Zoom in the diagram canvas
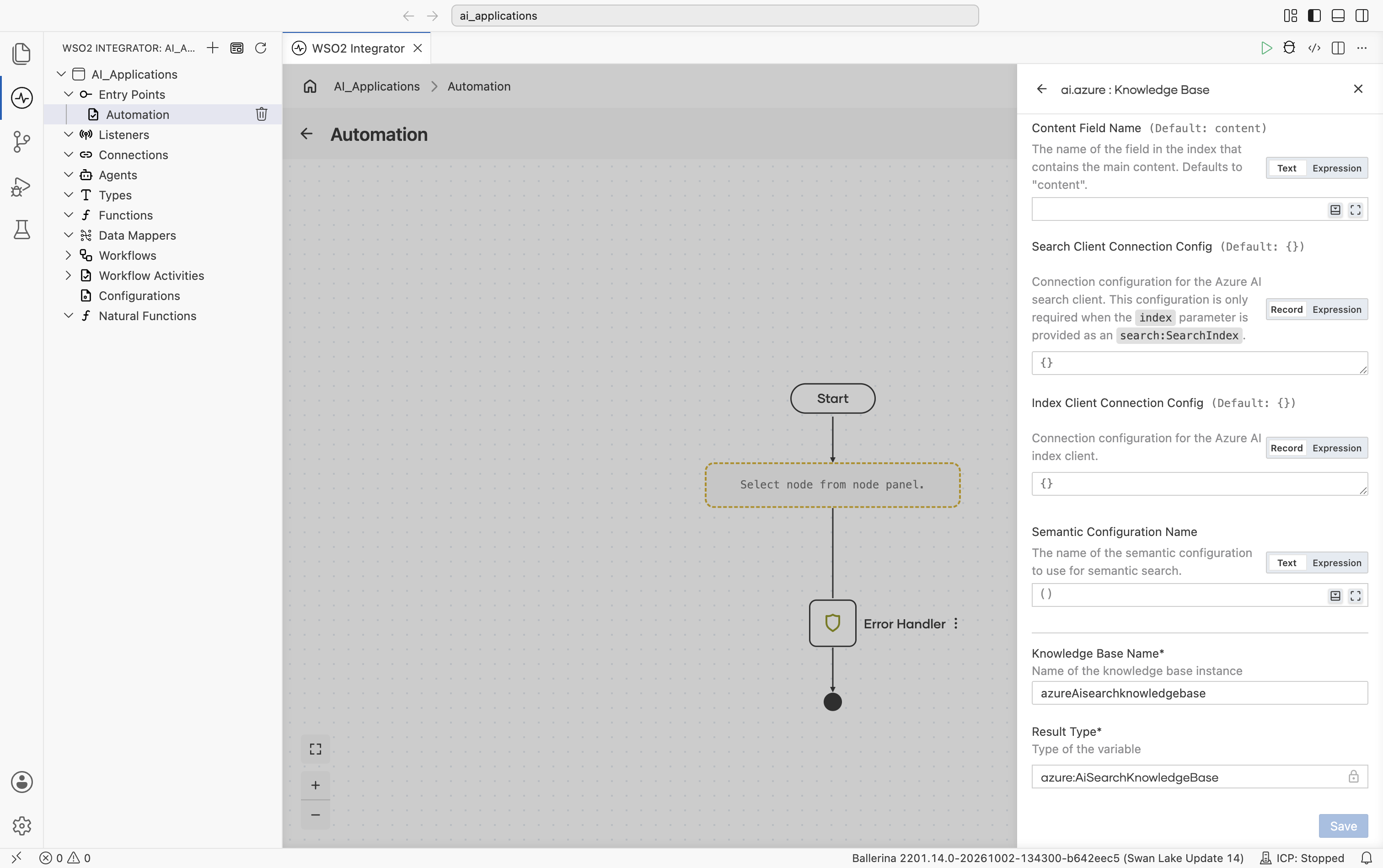 pos(315,785)
